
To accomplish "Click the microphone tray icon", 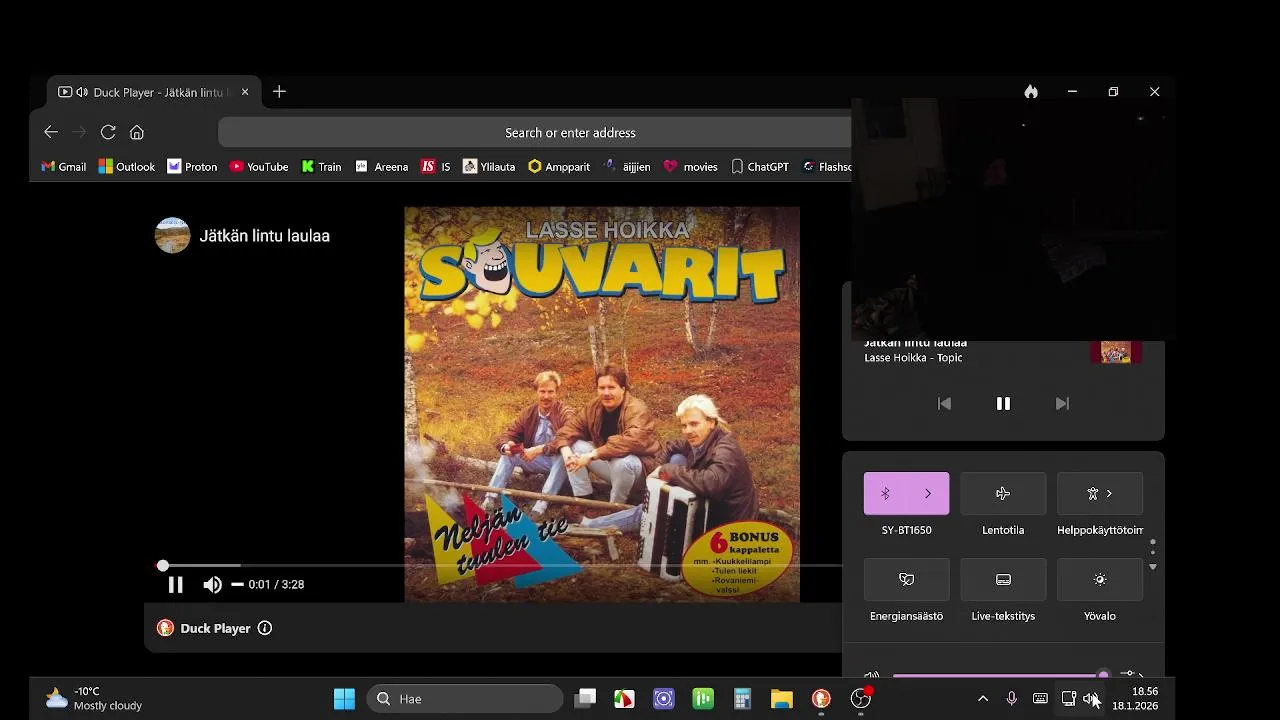I will 1012,699.
